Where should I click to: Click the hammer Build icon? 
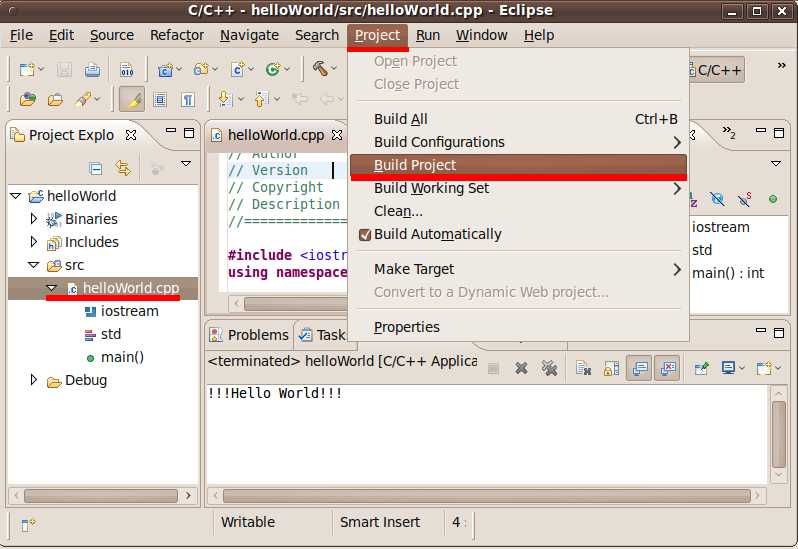pyautogui.click(x=320, y=68)
